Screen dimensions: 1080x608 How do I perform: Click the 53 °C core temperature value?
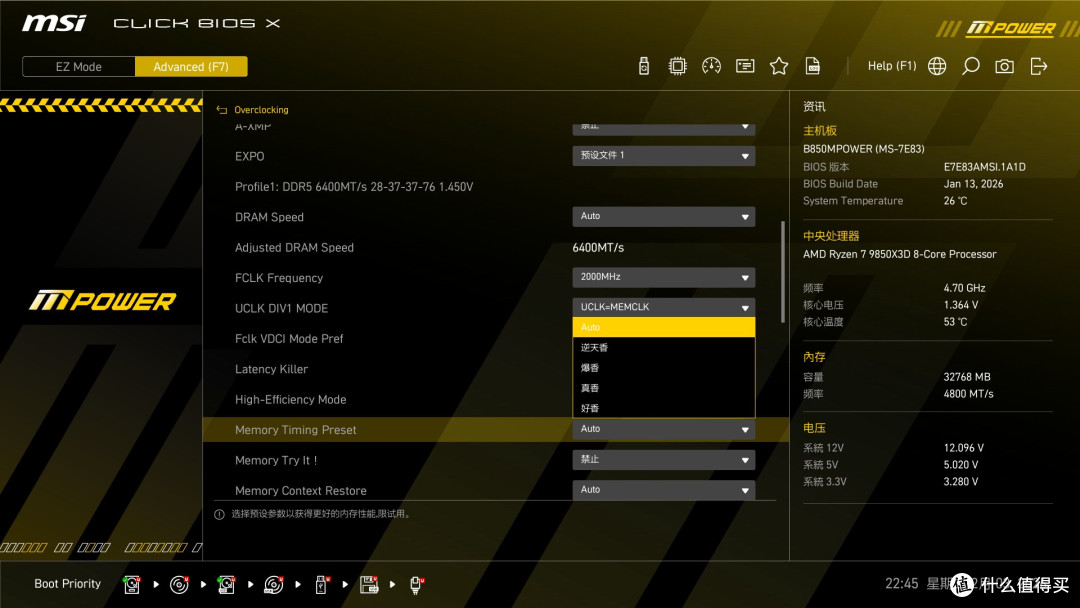[955, 322]
